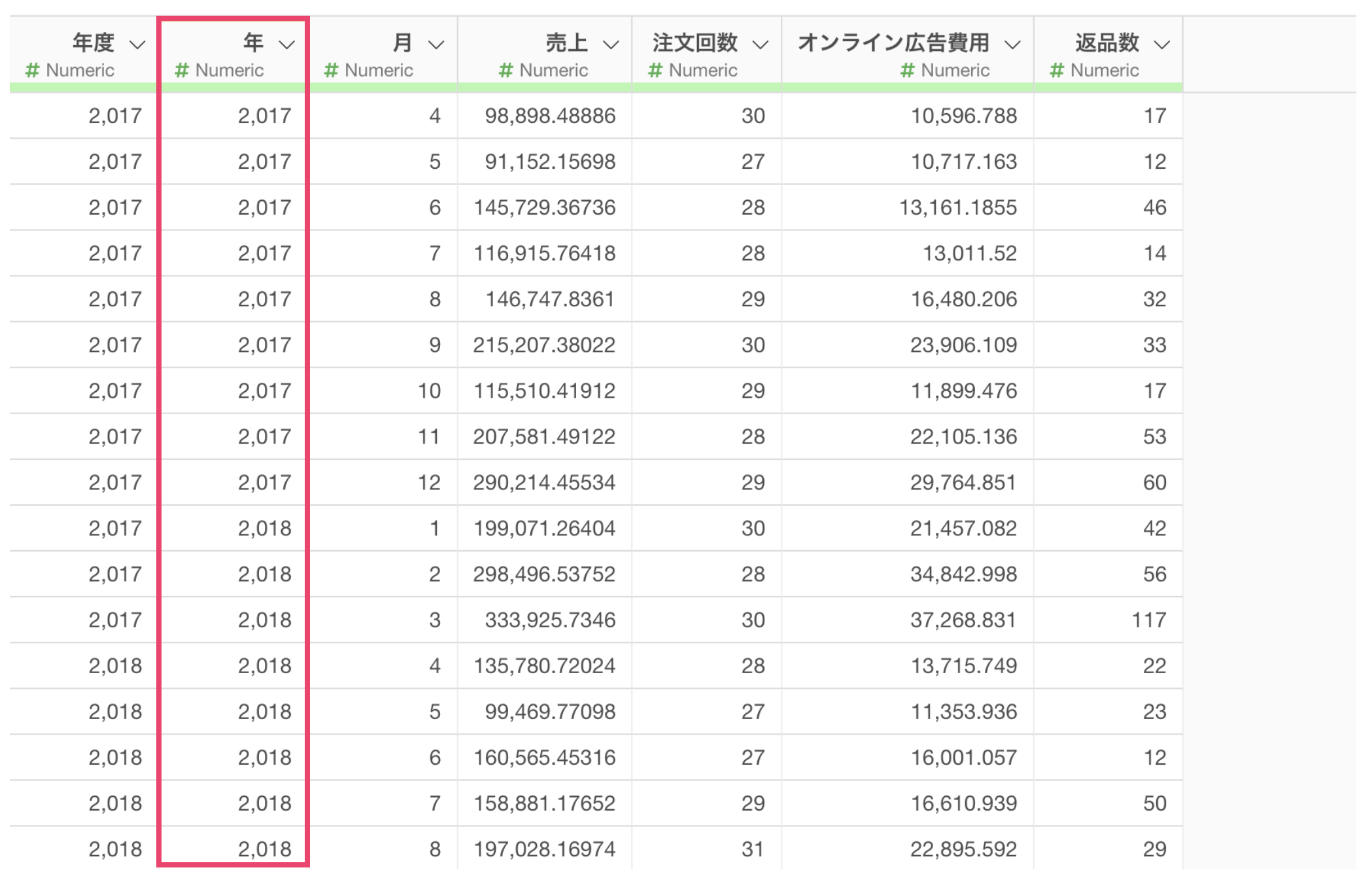
Task: Click the Numeric hash icon under 返品数
Action: click(x=1057, y=70)
